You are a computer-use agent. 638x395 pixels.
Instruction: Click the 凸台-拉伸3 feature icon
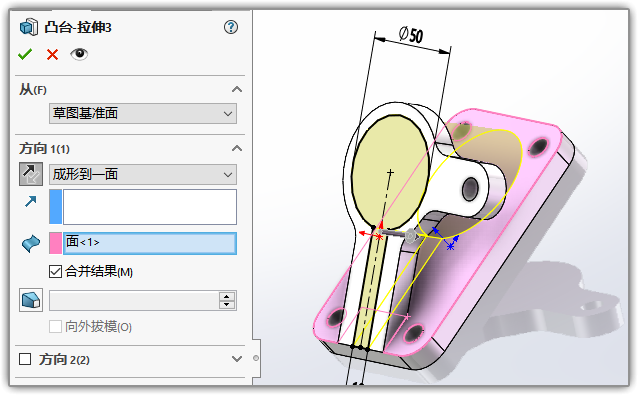[29, 27]
